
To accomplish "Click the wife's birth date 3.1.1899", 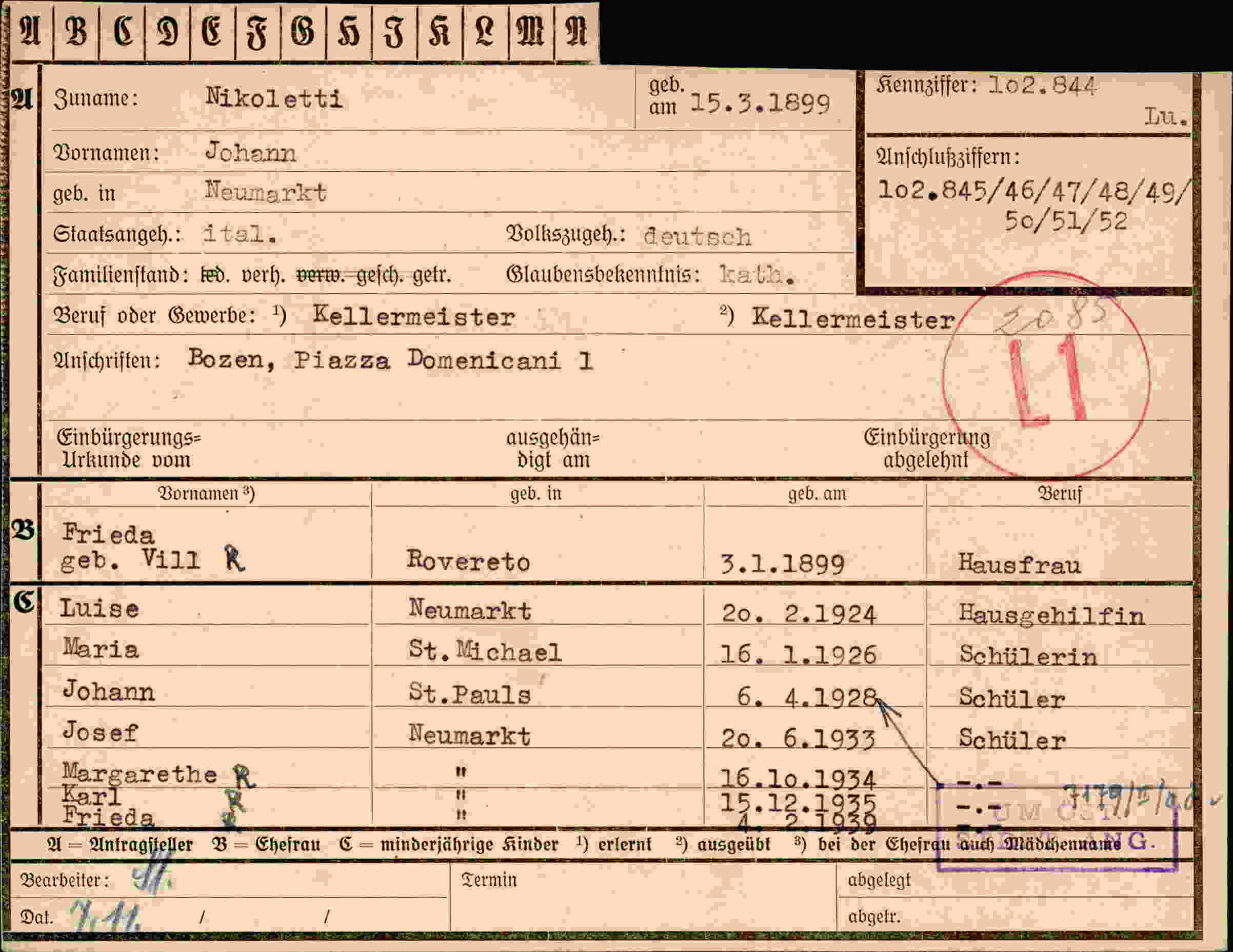I will pos(783,564).
